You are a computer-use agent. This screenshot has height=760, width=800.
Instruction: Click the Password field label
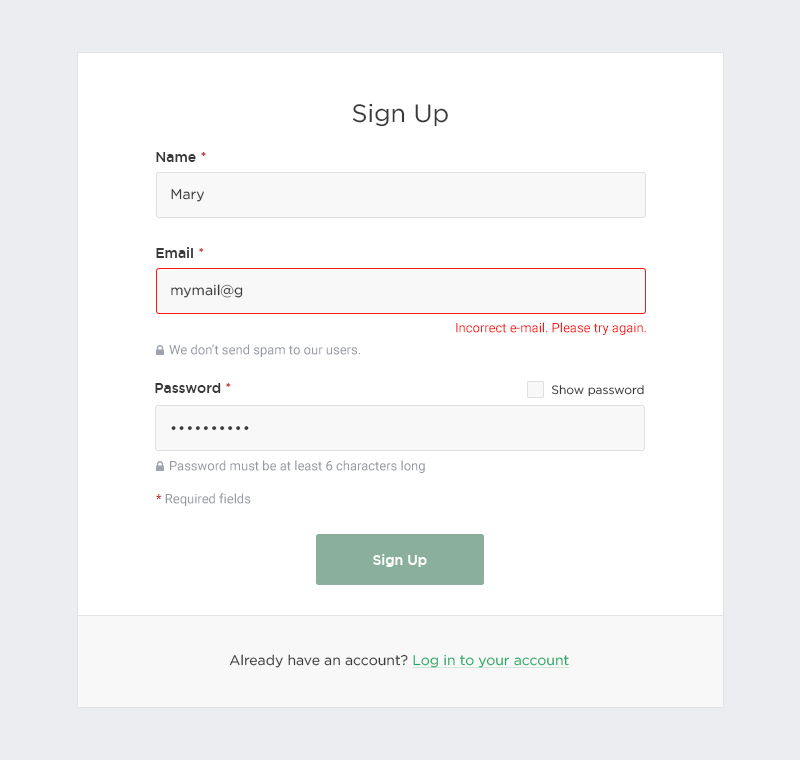(186, 388)
